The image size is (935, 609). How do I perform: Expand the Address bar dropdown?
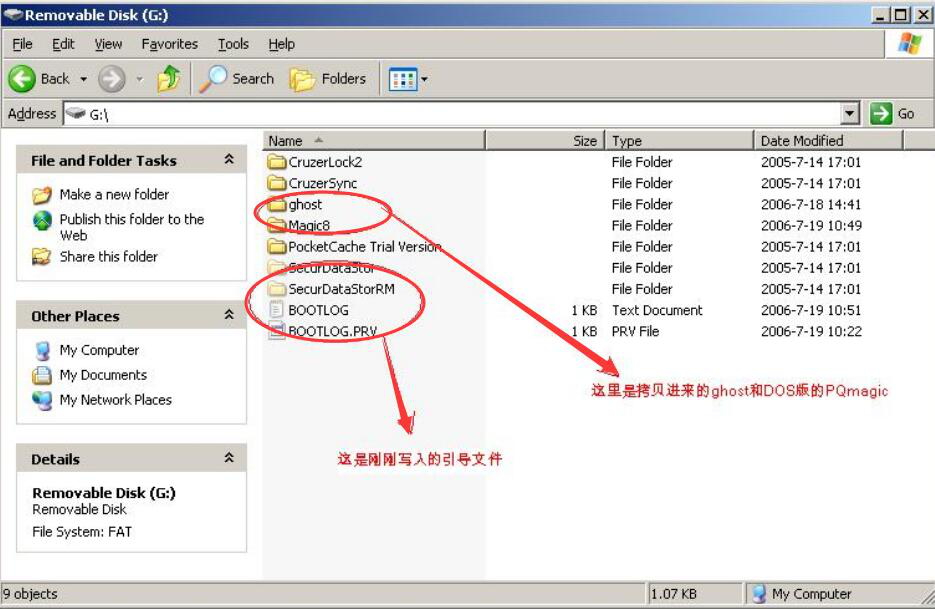[851, 113]
